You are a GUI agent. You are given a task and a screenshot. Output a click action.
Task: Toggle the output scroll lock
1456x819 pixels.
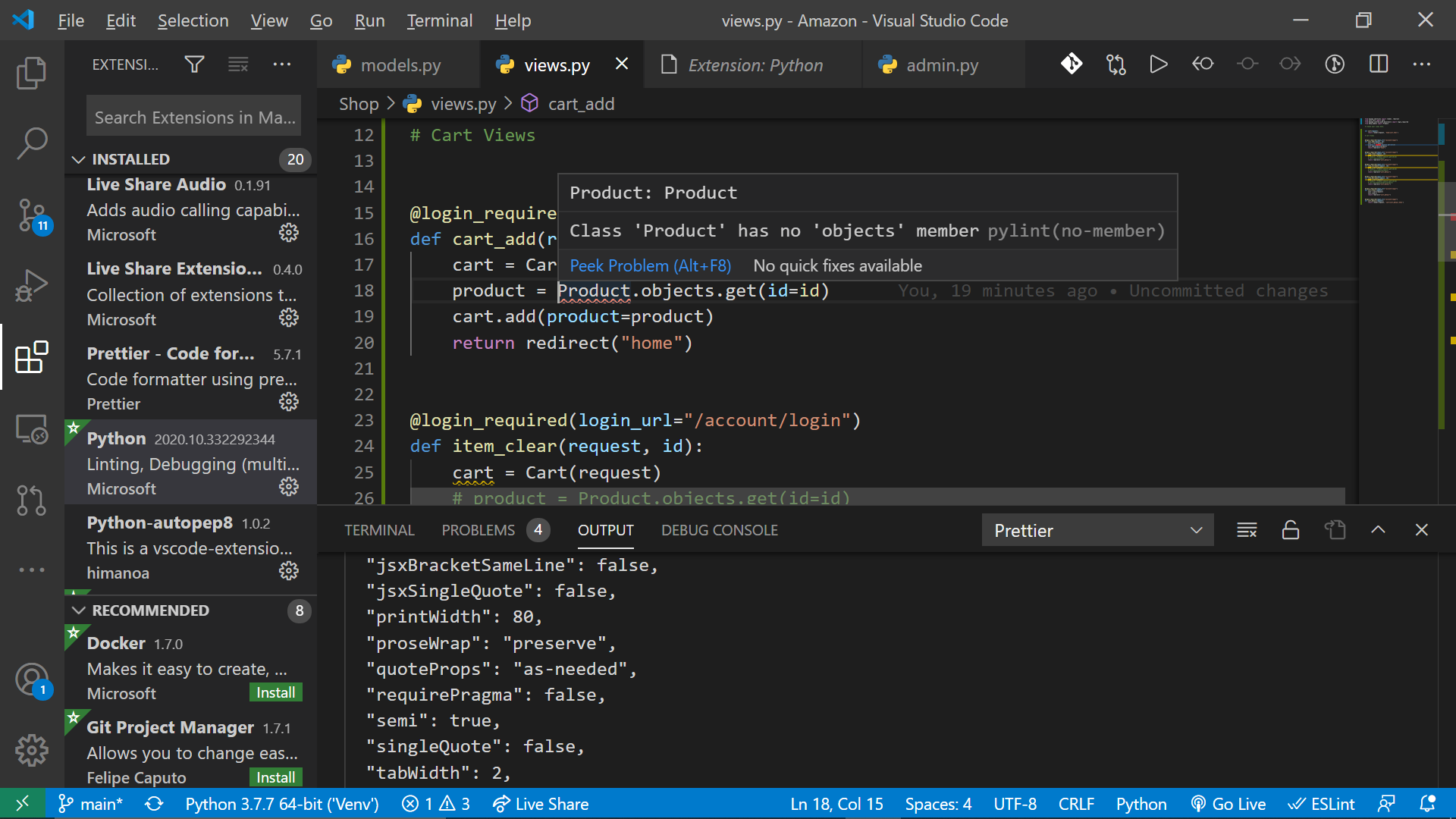[1290, 530]
